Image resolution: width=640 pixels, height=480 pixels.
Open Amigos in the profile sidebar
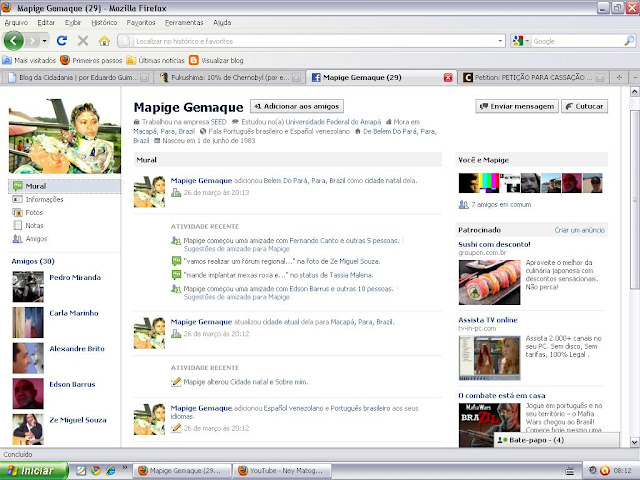(x=30, y=238)
